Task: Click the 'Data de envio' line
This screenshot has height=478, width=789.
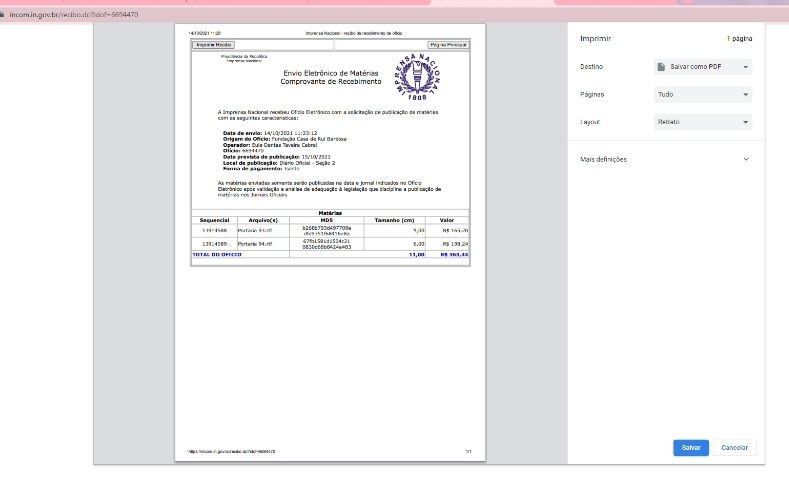Action: click(x=270, y=133)
